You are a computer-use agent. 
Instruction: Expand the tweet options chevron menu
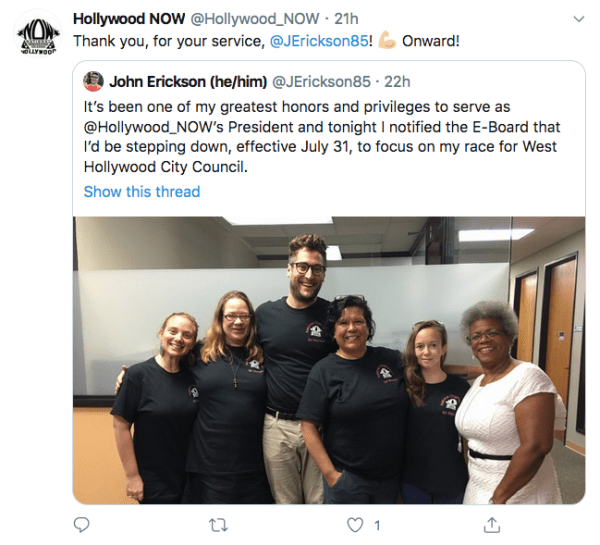pos(579,19)
